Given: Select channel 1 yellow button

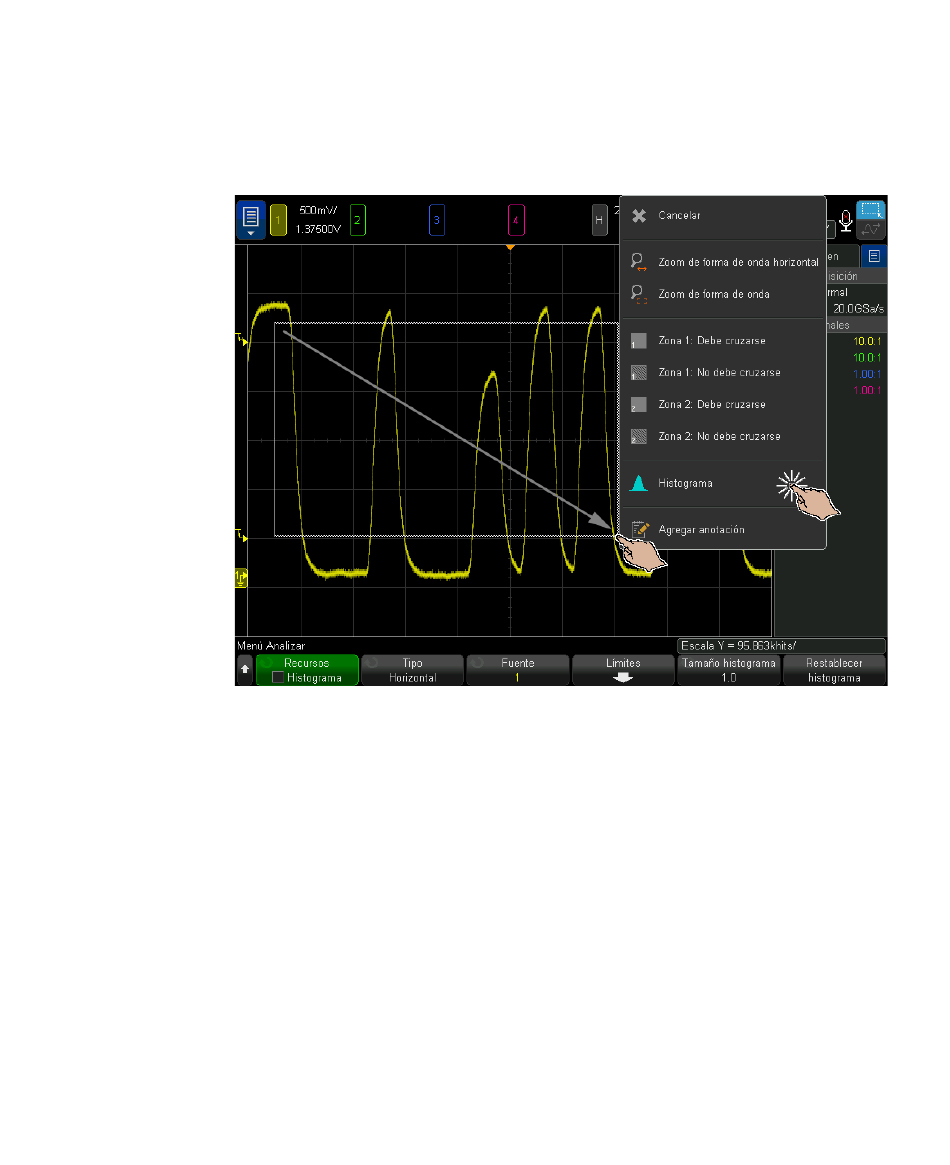Looking at the screenshot, I should click(279, 220).
